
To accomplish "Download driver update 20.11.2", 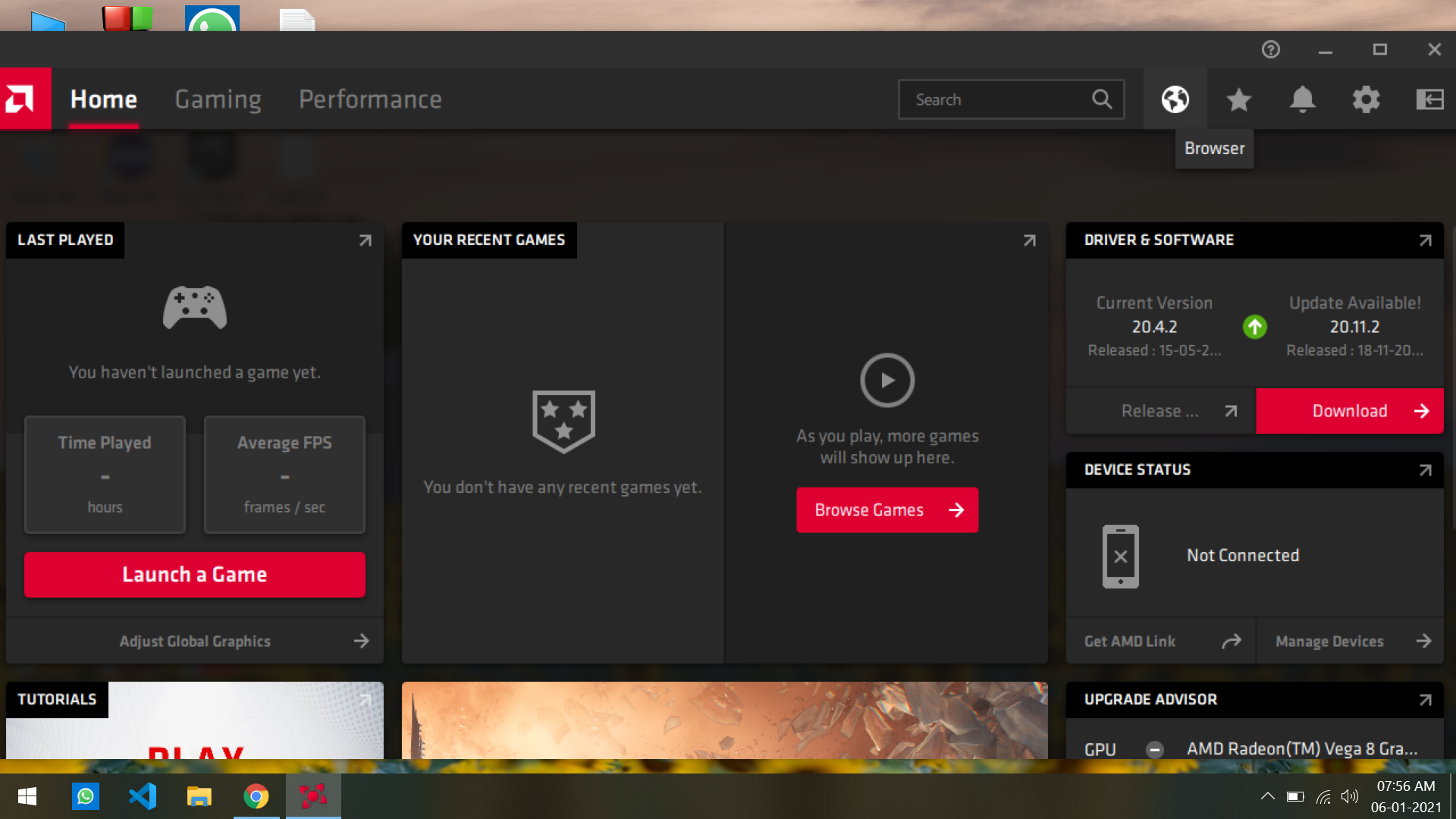I will pos(1350,411).
